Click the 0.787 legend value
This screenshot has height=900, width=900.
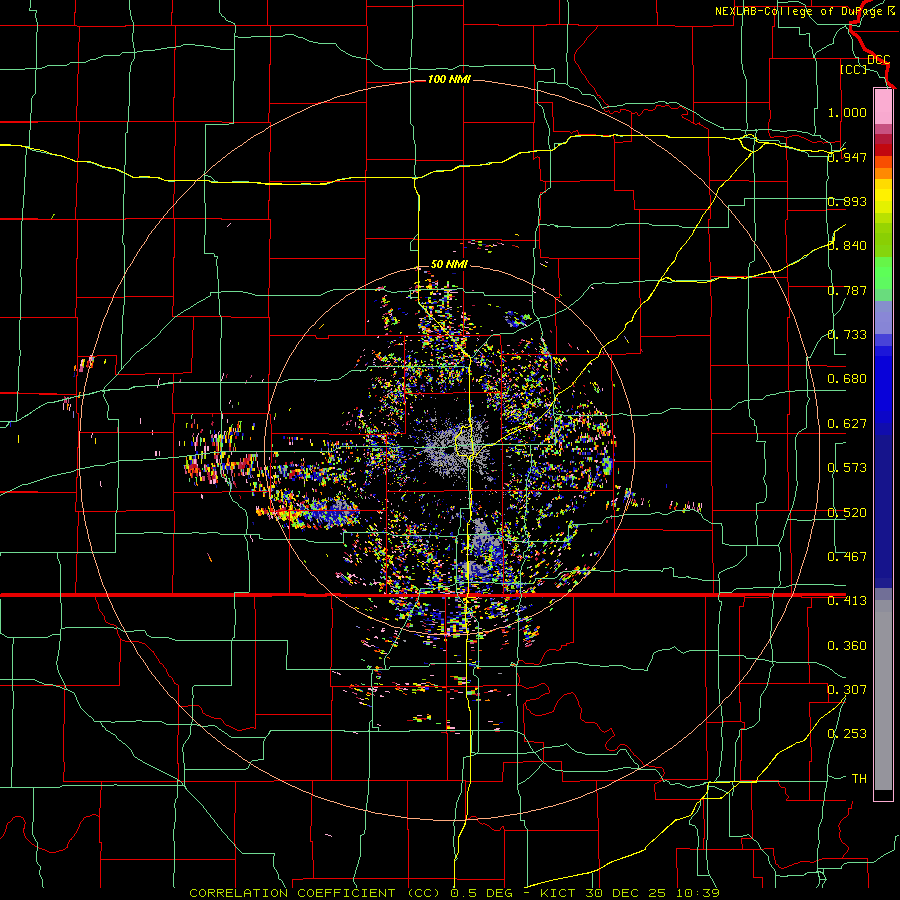(x=847, y=290)
